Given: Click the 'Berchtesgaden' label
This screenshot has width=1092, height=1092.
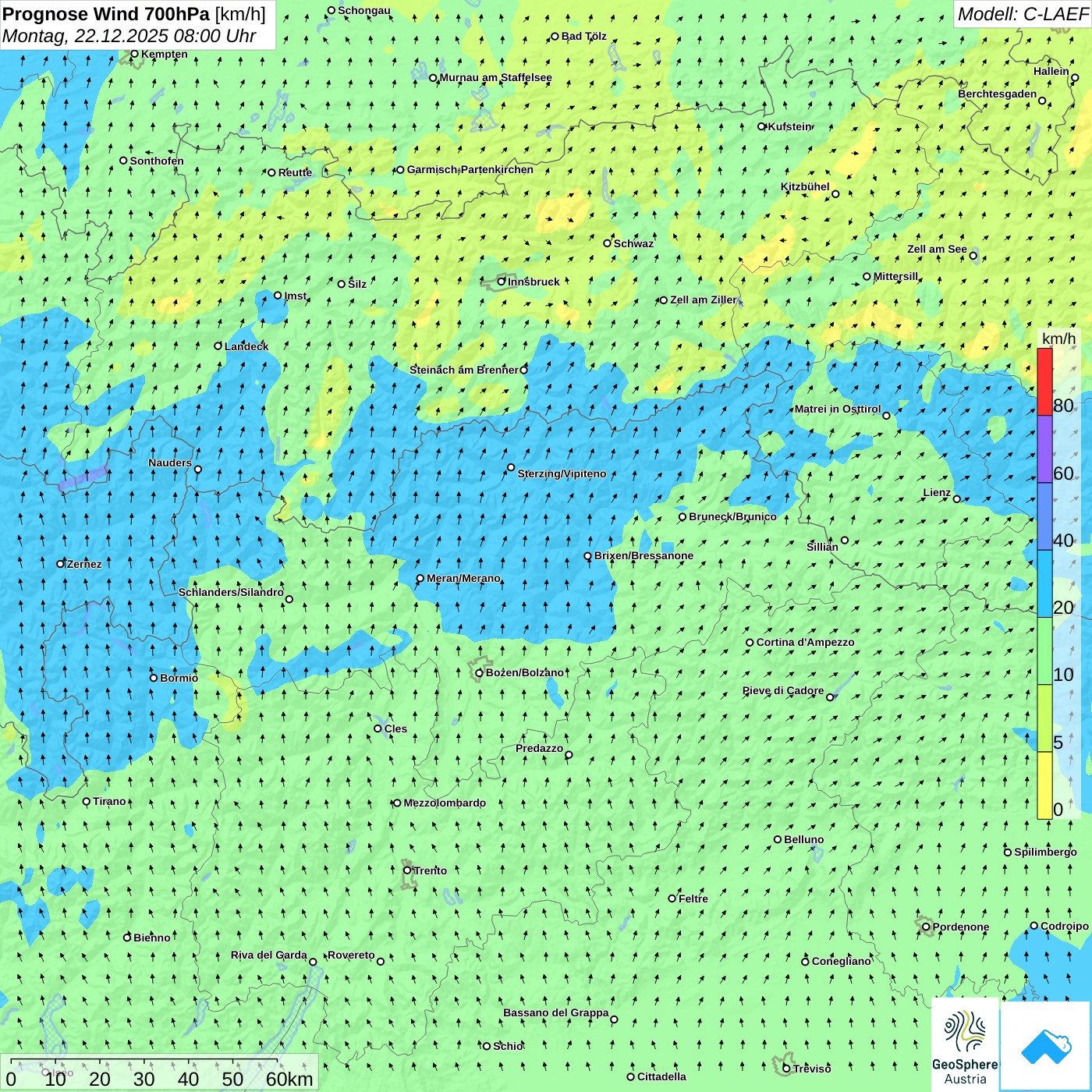Looking at the screenshot, I should point(998,94).
